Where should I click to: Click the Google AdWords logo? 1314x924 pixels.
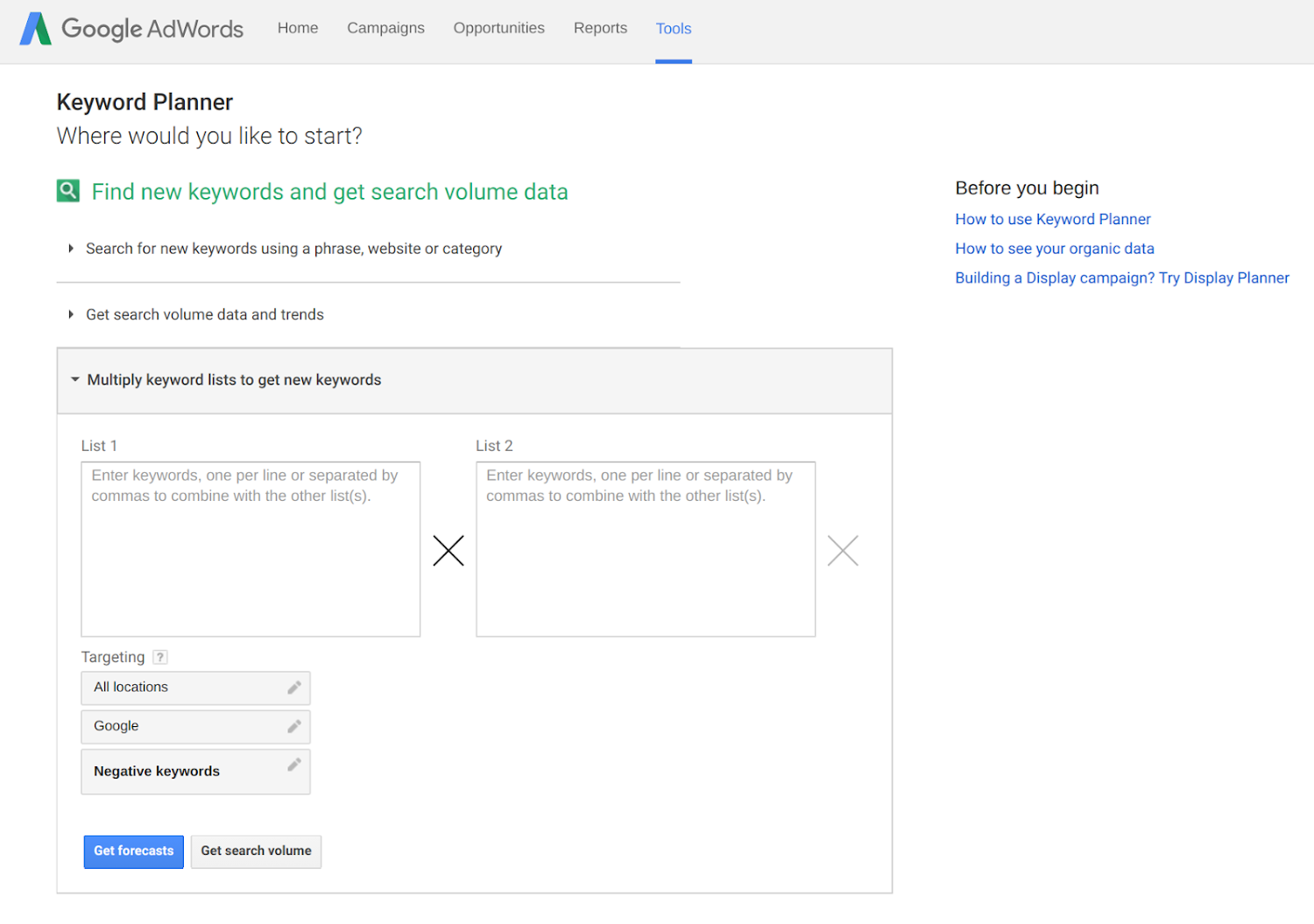(x=131, y=29)
